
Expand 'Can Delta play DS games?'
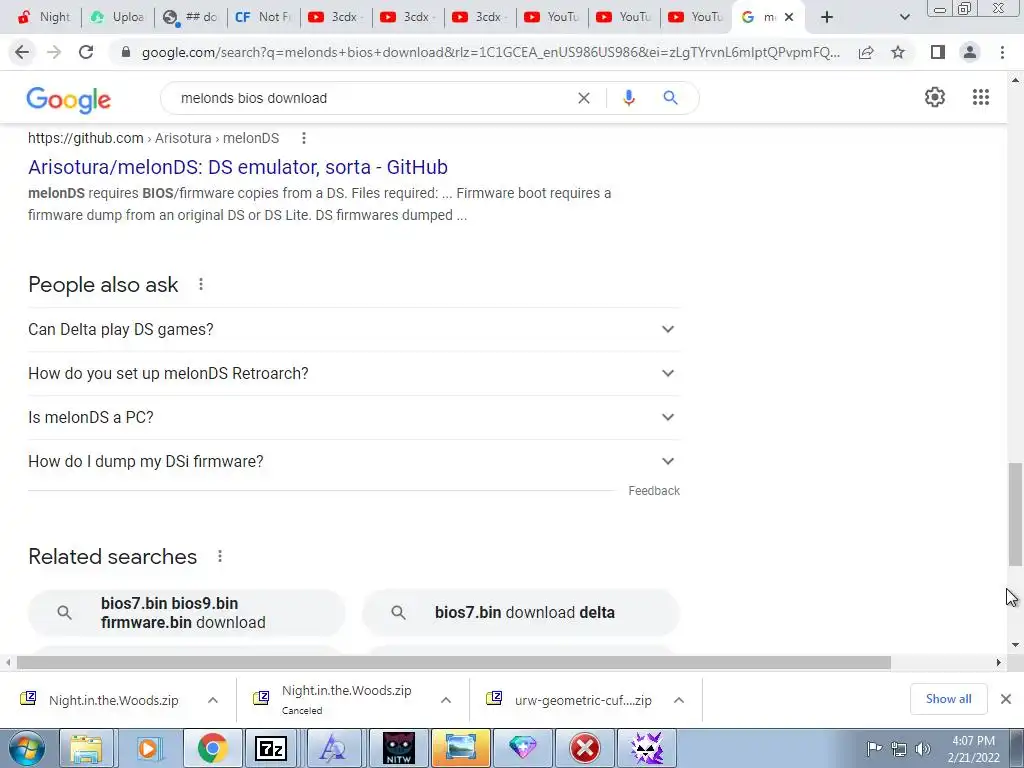tap(353, 329)
